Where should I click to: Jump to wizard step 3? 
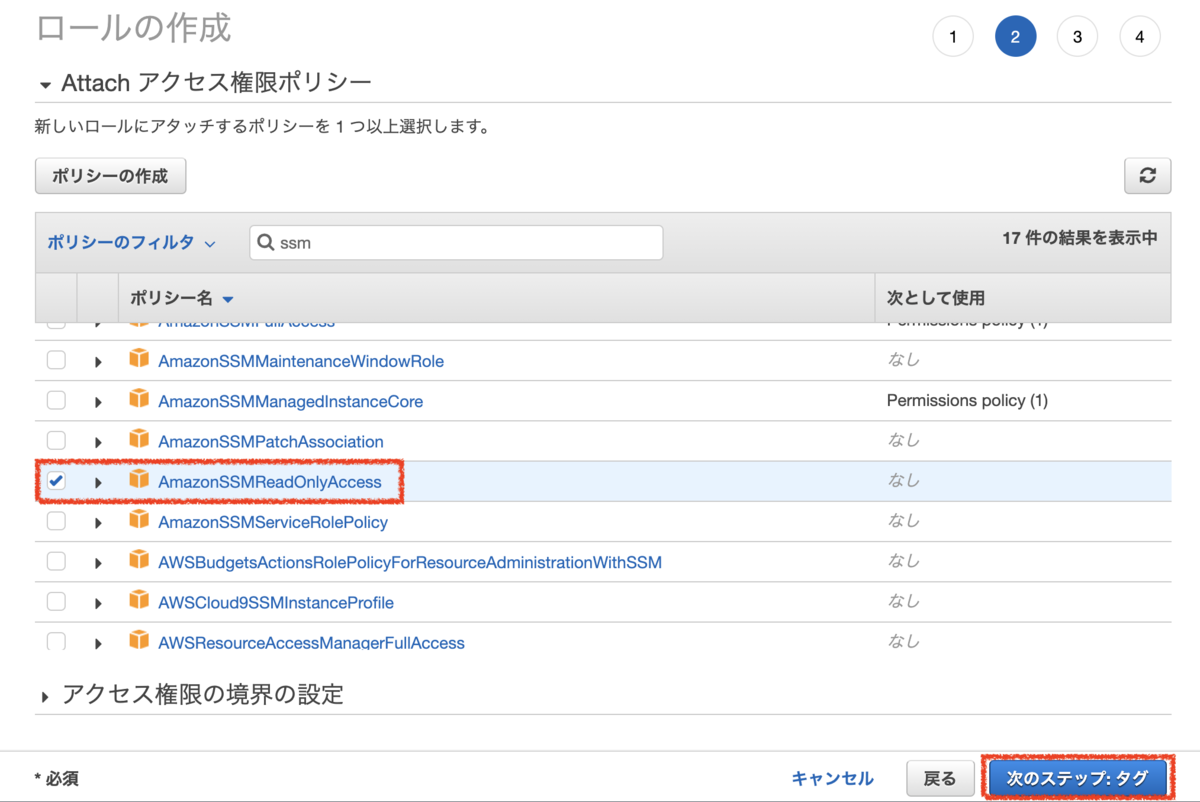(x=1077, y=37)
